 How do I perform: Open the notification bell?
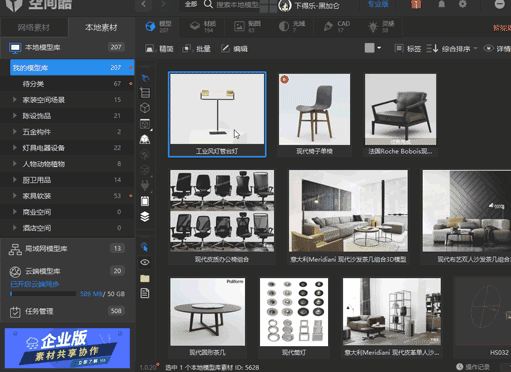442,4
